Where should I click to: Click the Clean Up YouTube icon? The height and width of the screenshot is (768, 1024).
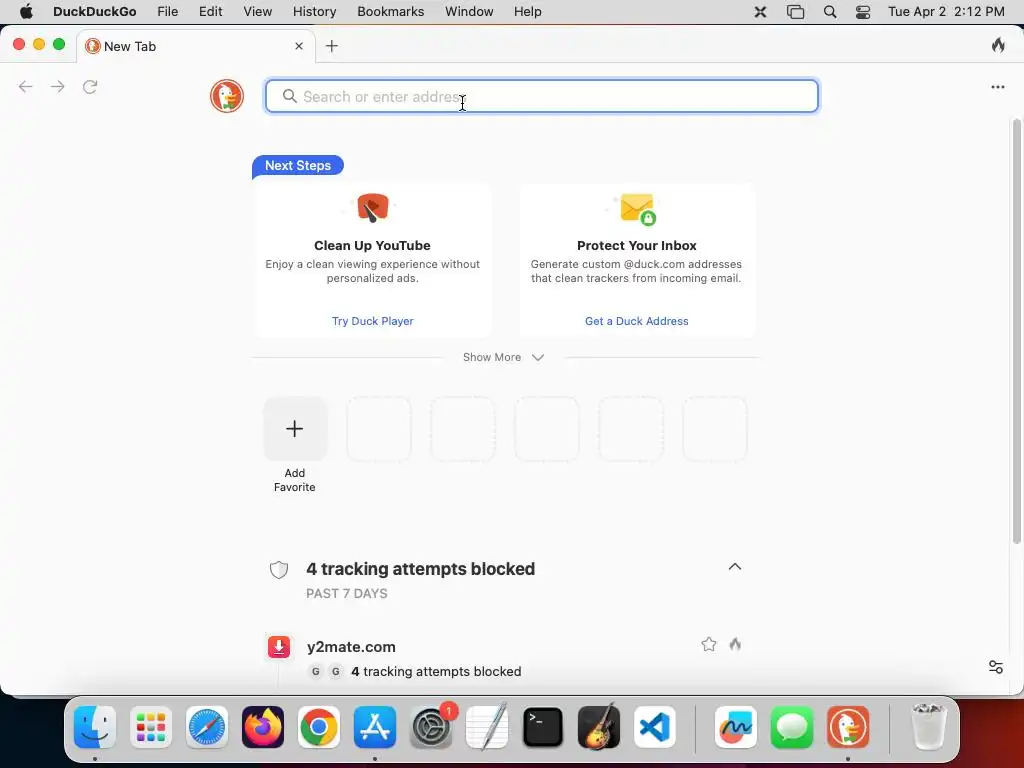372,208
